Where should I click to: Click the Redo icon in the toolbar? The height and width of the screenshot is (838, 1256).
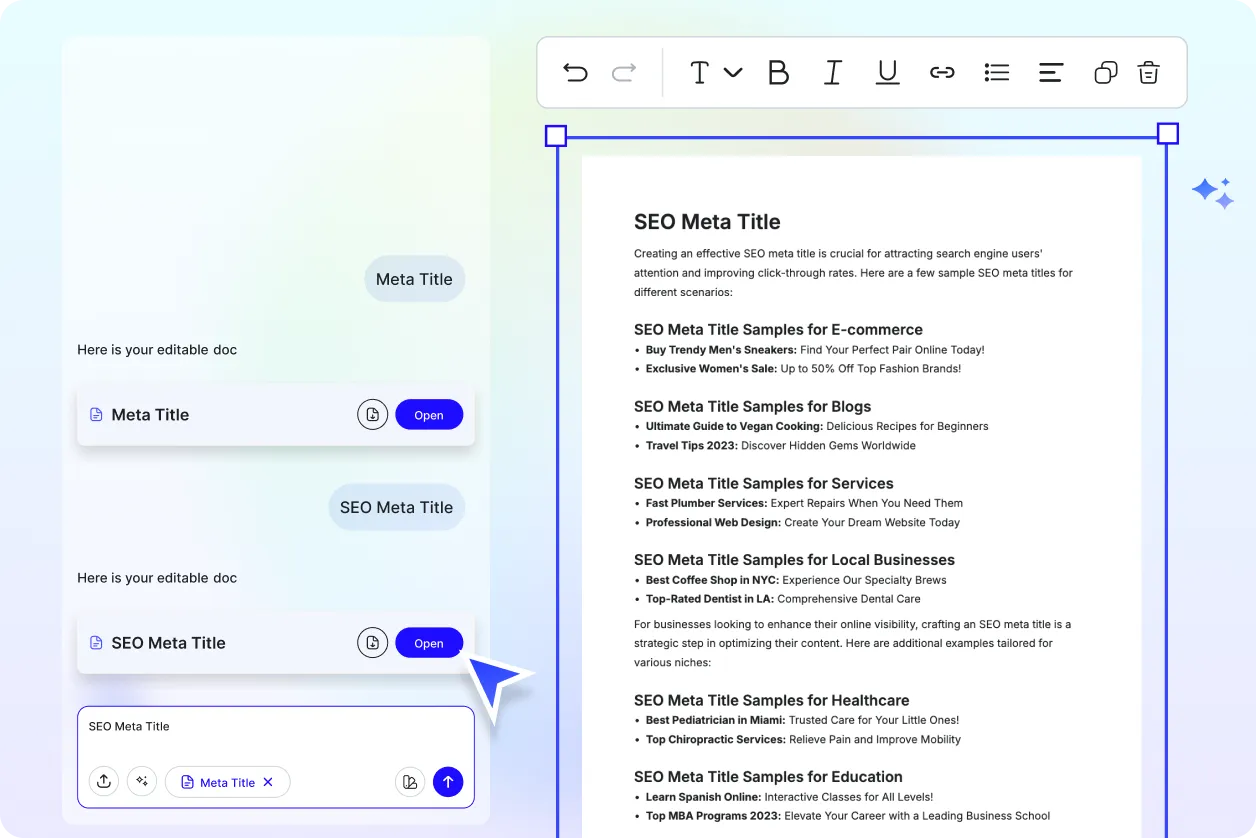tap(623, 72)
